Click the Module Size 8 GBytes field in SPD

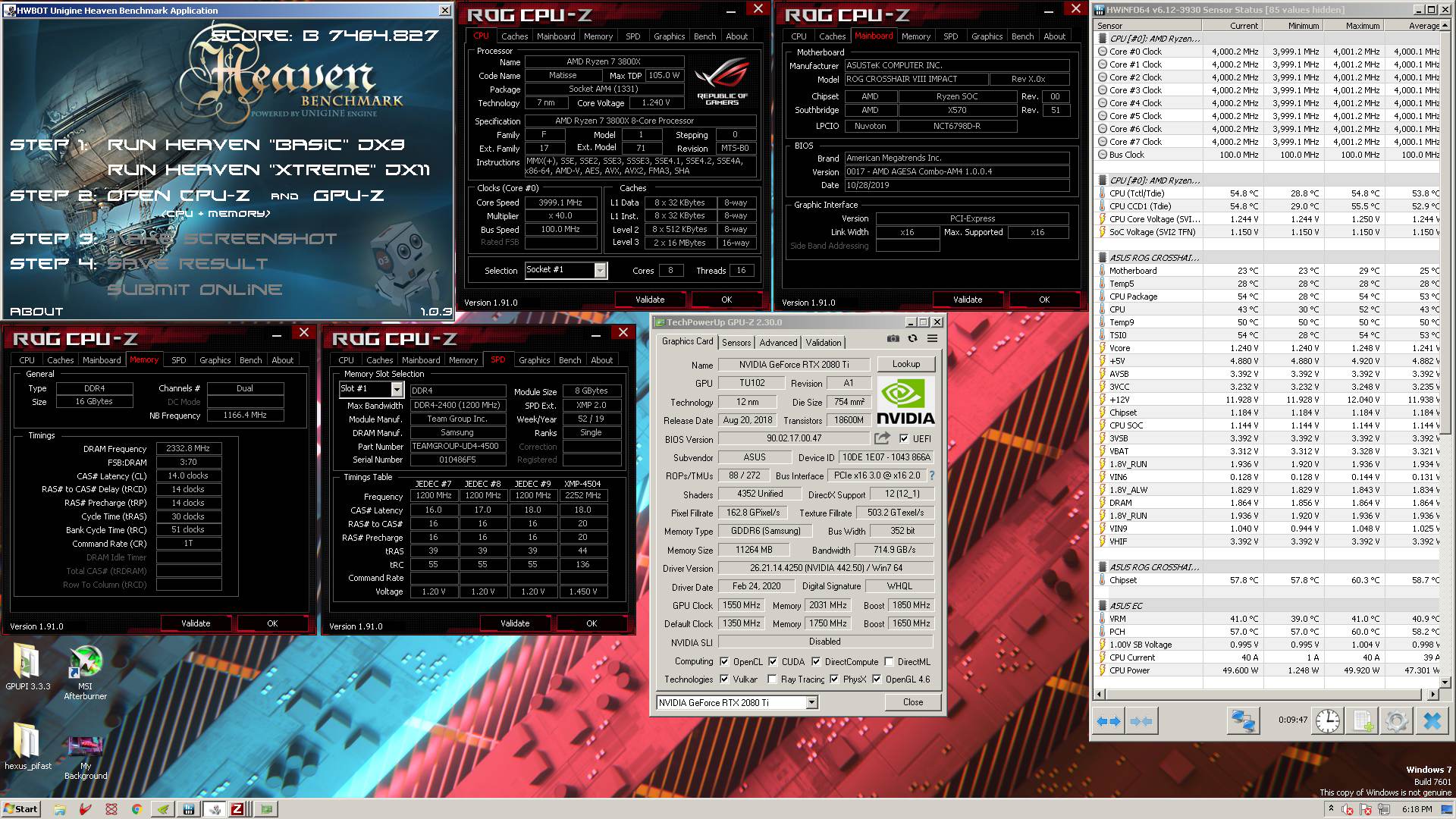pyautogui.click(x=591, y=391)
